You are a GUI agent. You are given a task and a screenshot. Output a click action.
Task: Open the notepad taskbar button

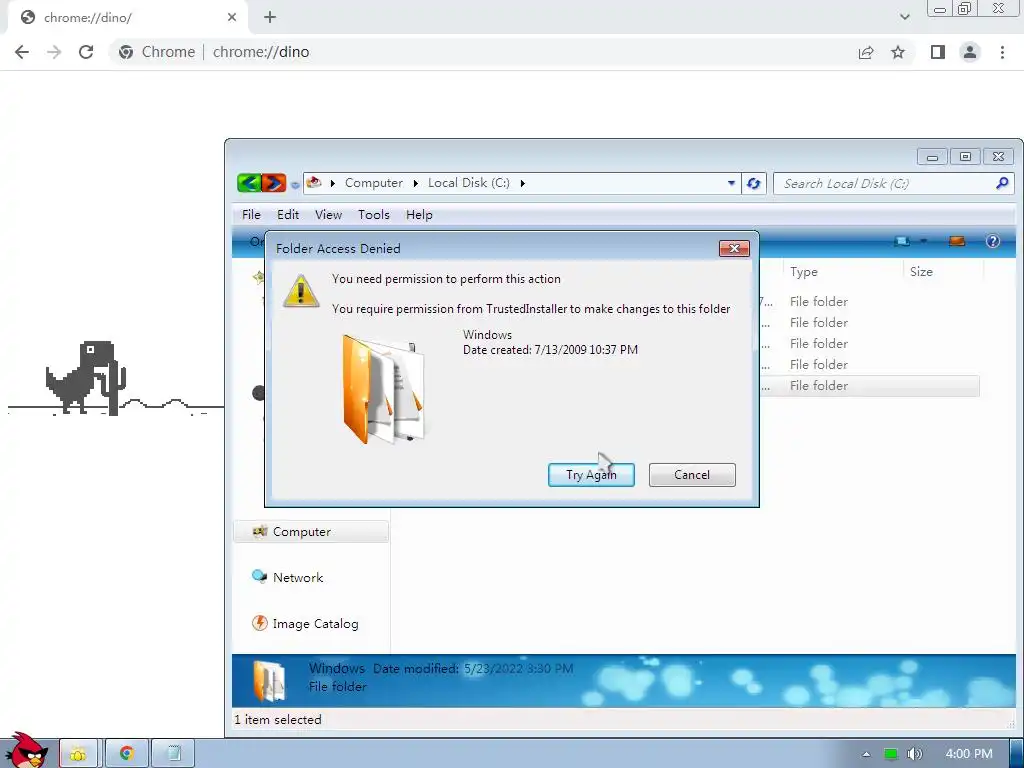(174, 754)
